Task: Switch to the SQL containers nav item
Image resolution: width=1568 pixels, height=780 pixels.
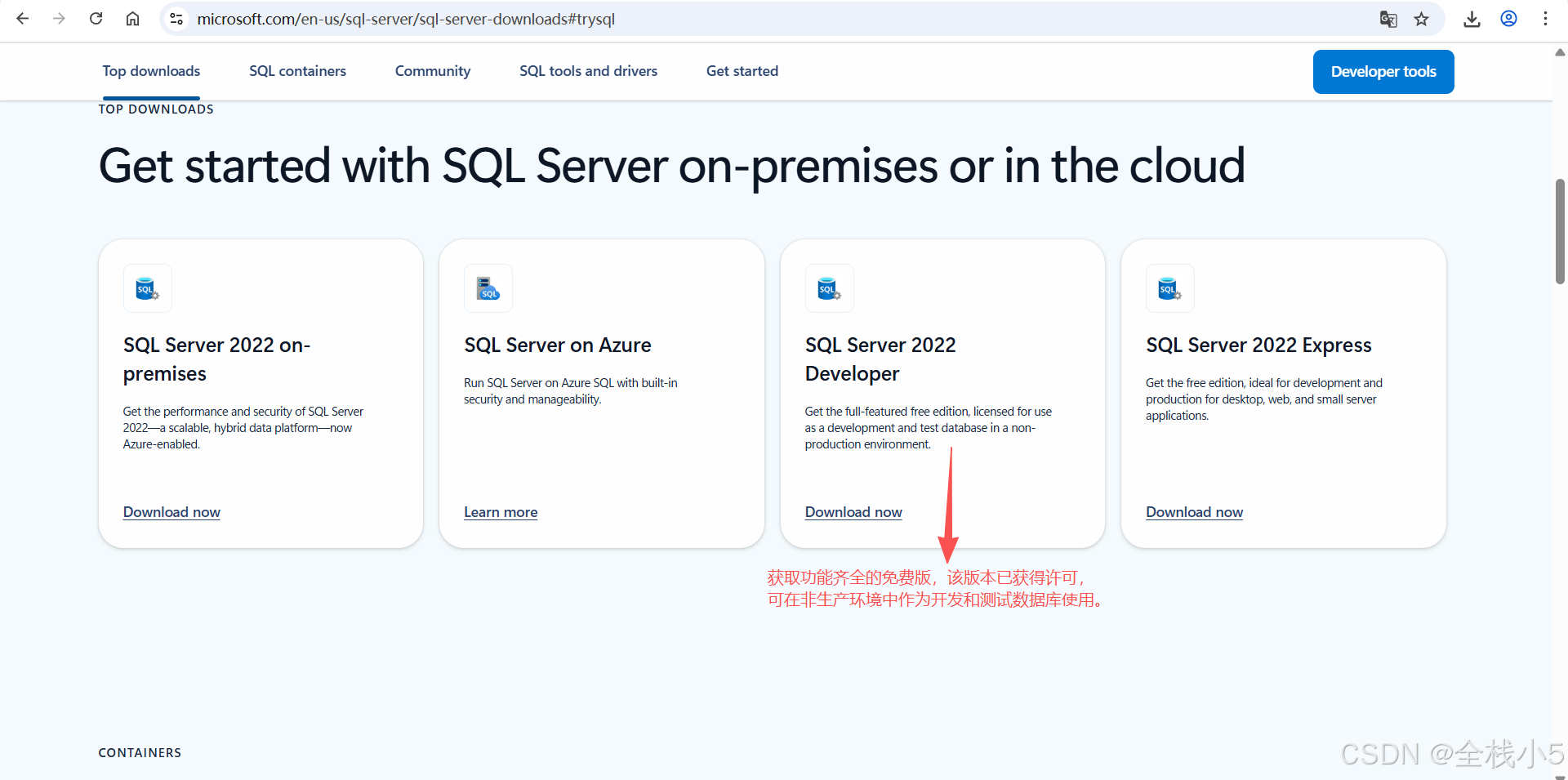Action: point(297,71)
